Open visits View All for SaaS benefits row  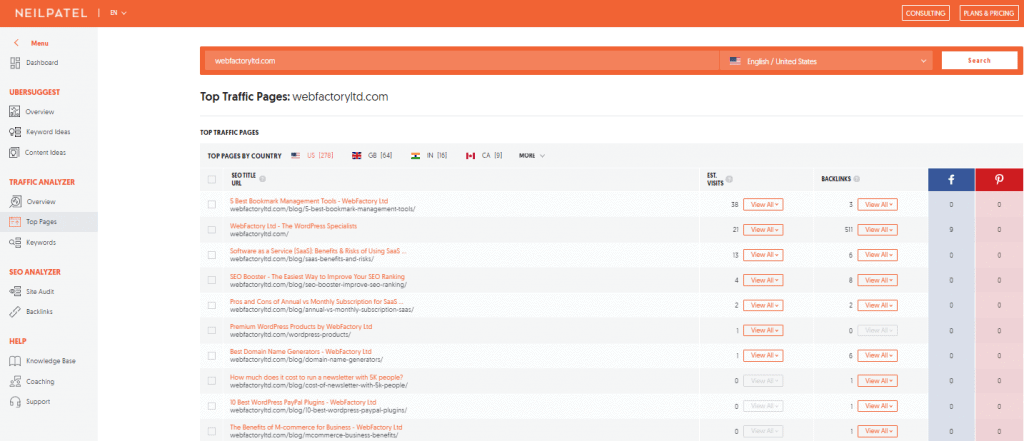763,255
